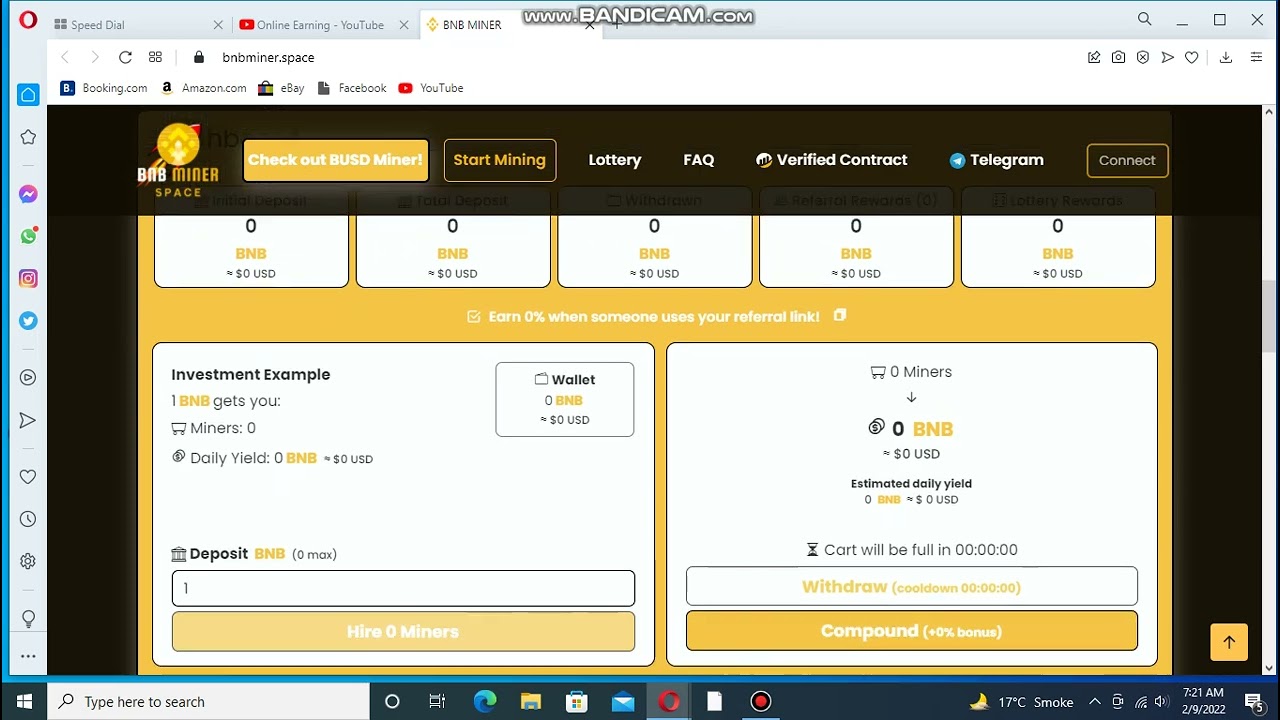Open Instagram in the sidebar
The width and height of the screenshot is (1280, 720).
[x=28, y=279]
